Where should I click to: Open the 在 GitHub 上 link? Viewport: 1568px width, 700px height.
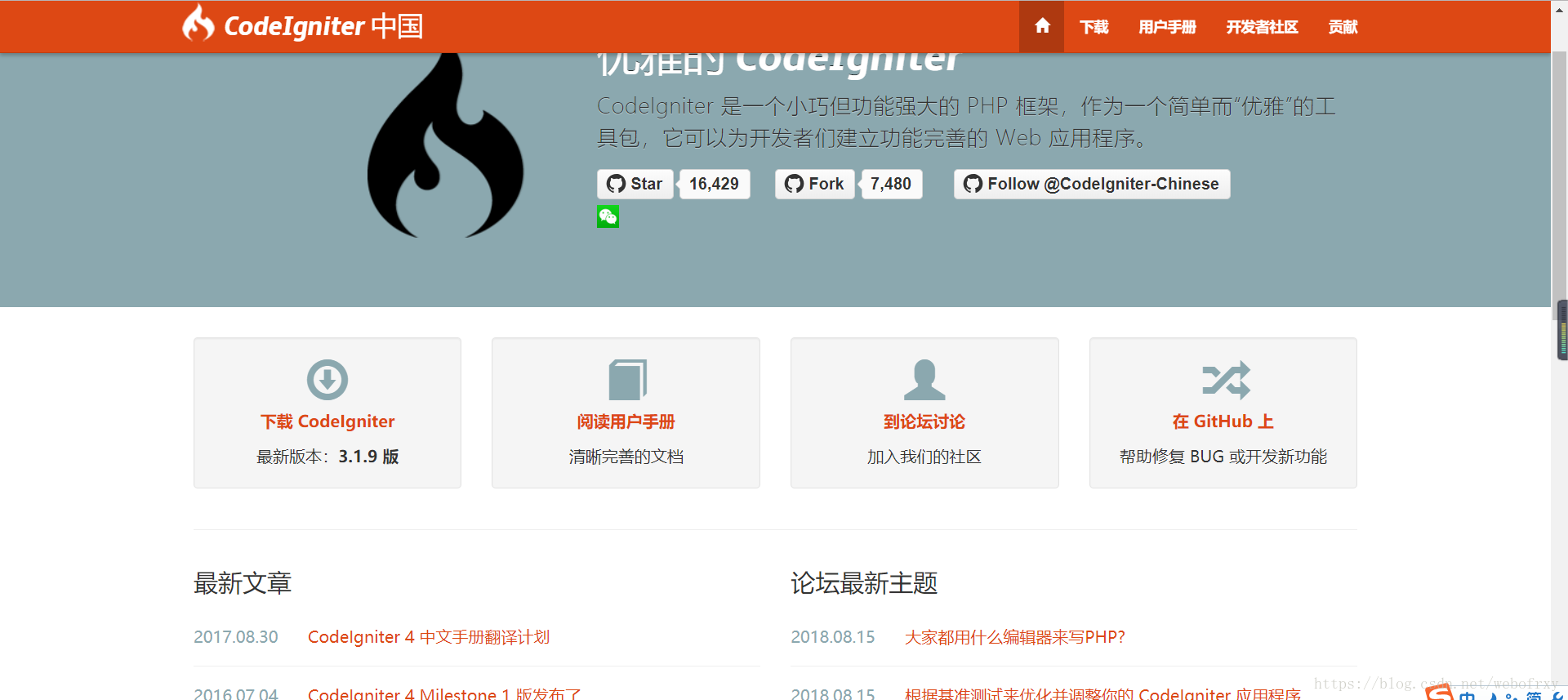coord(1223,421)
